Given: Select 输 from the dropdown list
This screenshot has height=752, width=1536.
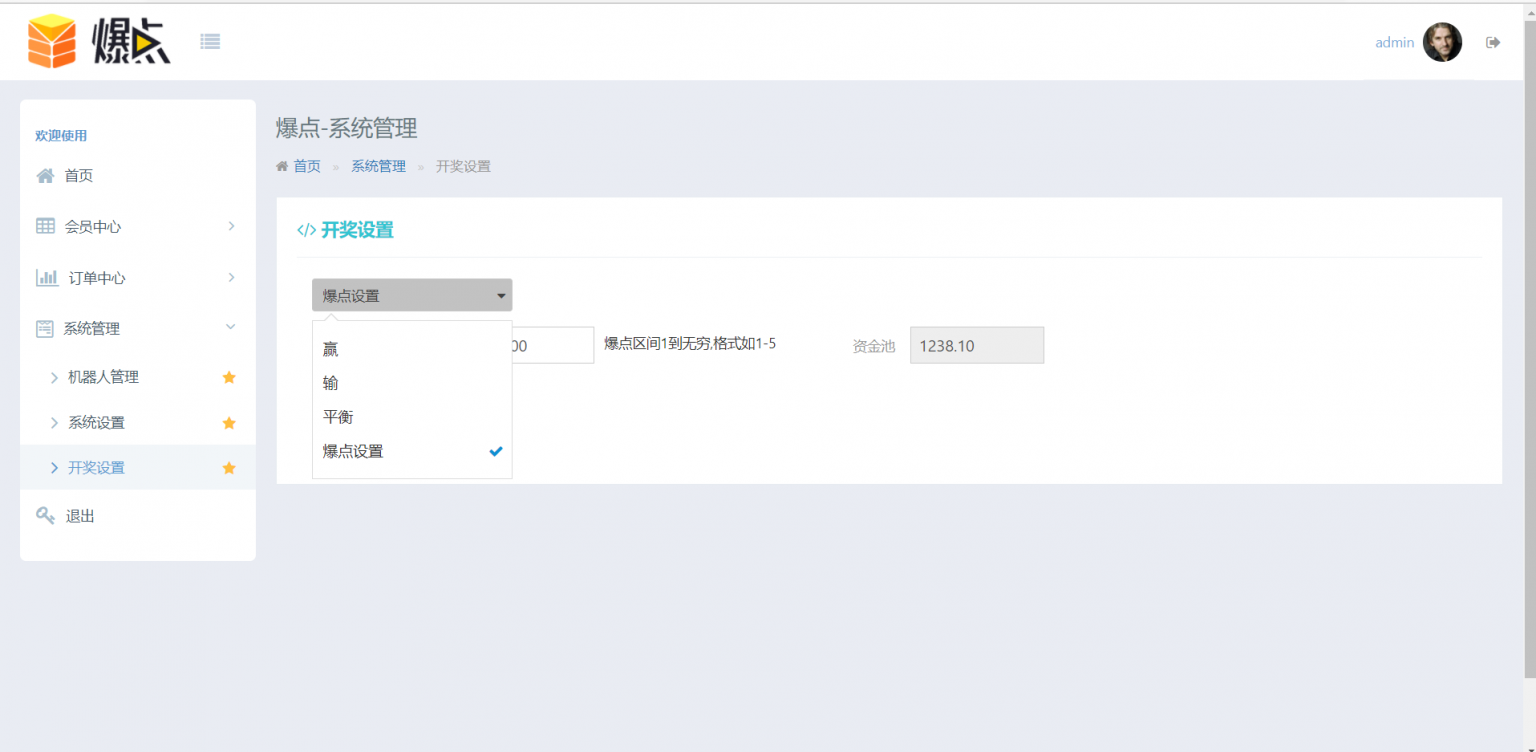Looking at the screenshot, I should tap(331, 383).
